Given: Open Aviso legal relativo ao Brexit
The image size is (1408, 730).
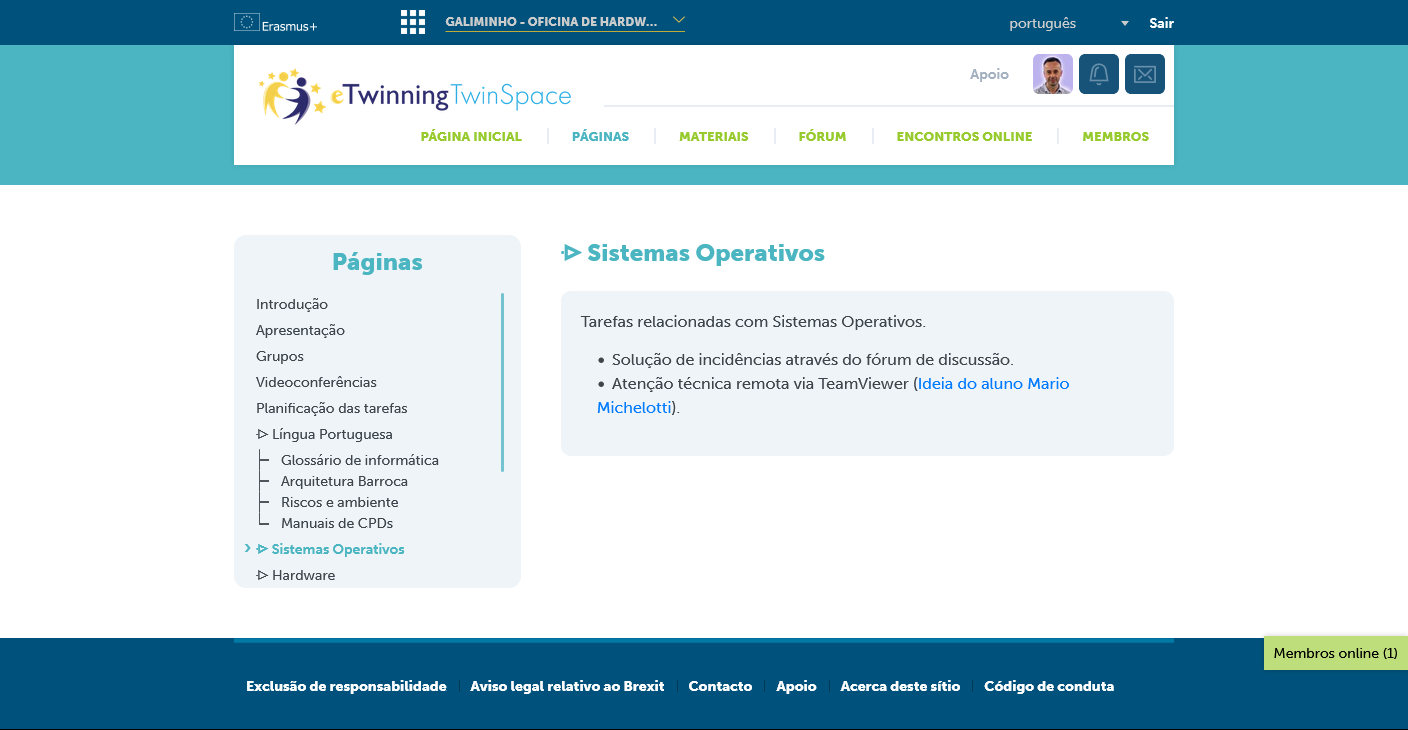Looking at the screenshot, I should (x=567, y=686).
